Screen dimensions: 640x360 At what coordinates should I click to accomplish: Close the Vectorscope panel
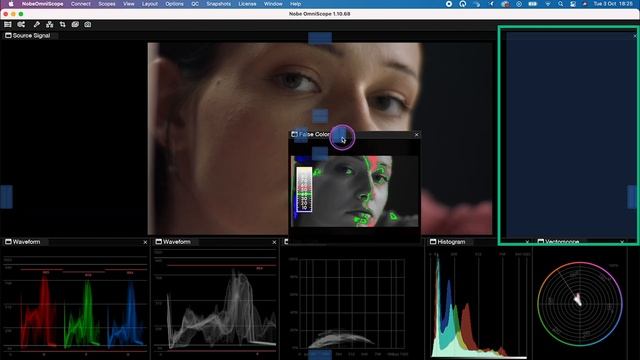pyautogui.click(x=622, y=242)
